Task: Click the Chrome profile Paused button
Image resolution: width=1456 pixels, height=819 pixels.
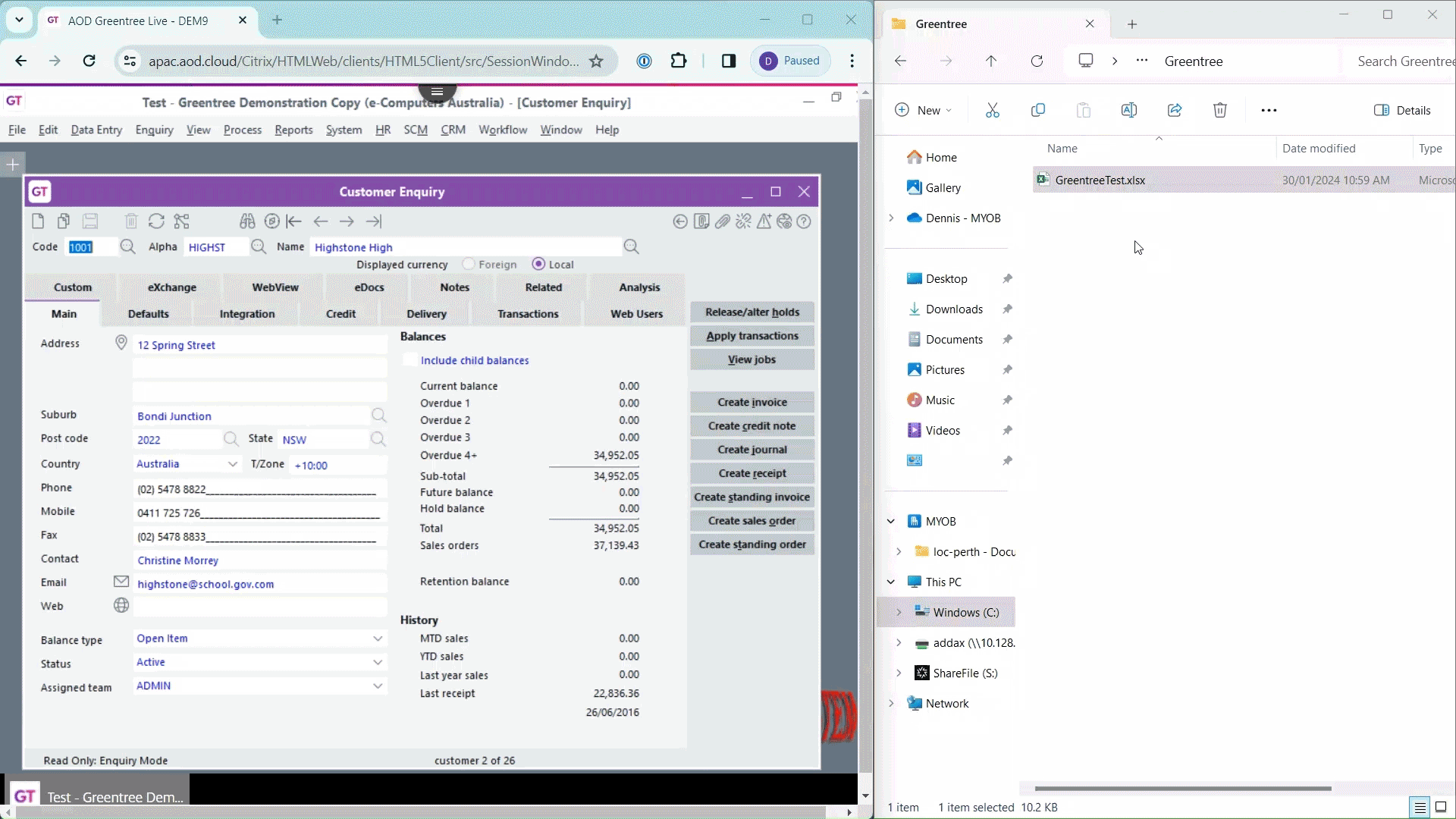Action: pos(791,61)
